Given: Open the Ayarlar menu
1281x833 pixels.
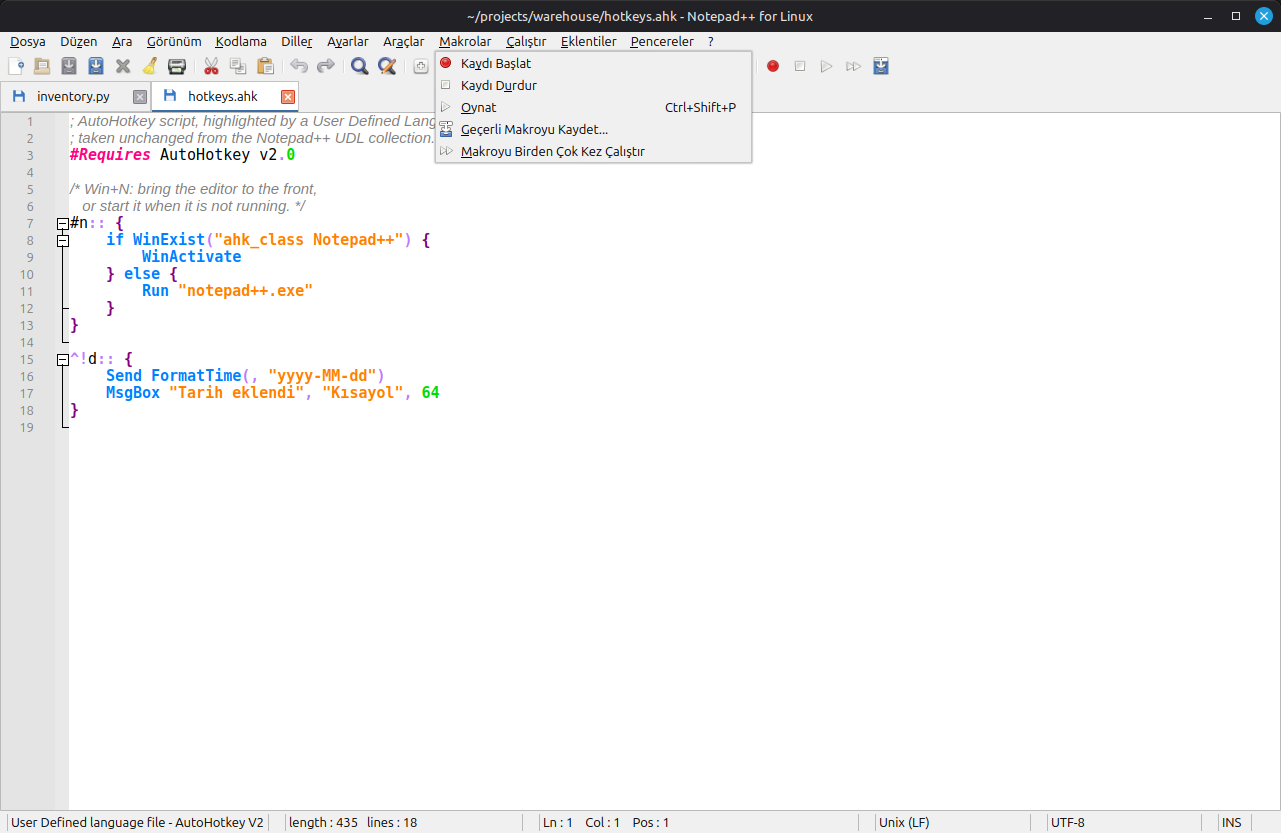Looking at the screenshot, I should [x=348, y=41].
